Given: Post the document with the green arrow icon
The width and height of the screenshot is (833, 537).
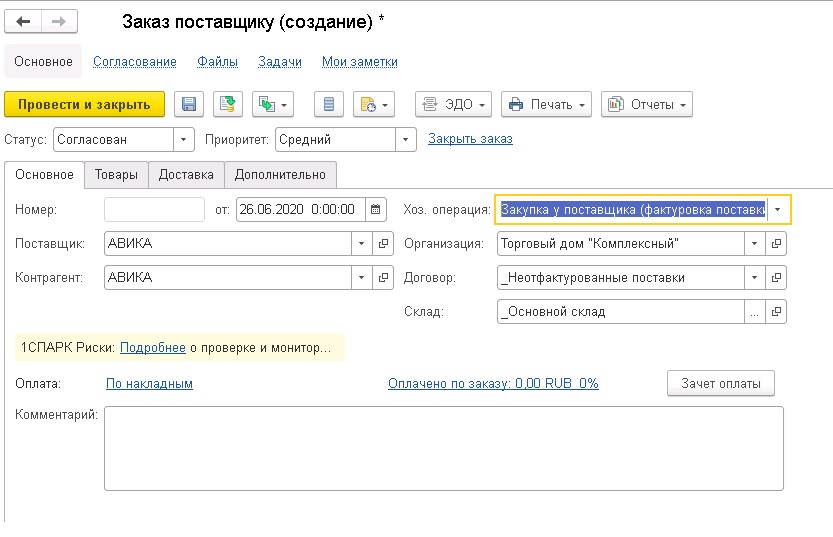Looking at the screenshot, I should pos(228,104).
